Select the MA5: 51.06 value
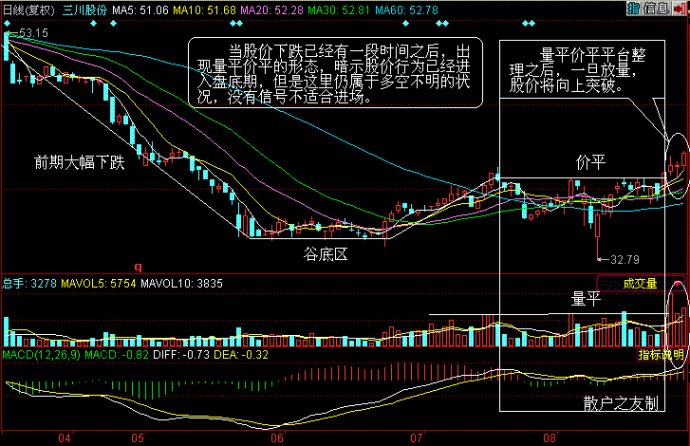690x446 pixels. tap(140, 10)
